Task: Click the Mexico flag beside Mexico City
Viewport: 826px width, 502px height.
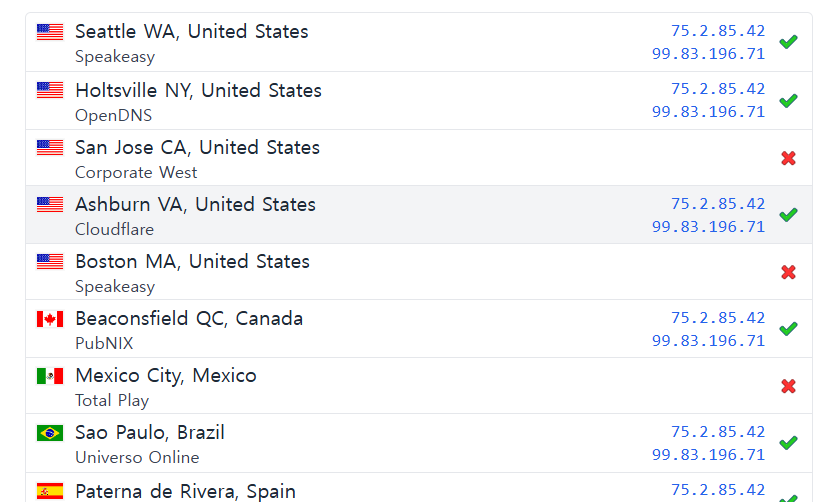Action: click(50, 376)
